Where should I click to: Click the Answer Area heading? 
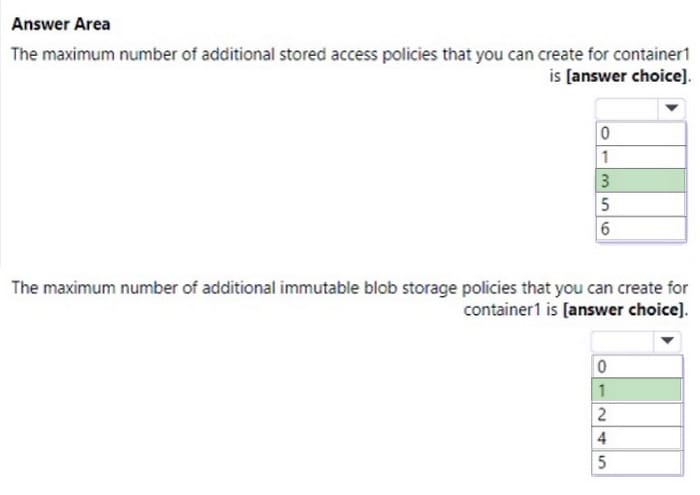tap(61, 24)
